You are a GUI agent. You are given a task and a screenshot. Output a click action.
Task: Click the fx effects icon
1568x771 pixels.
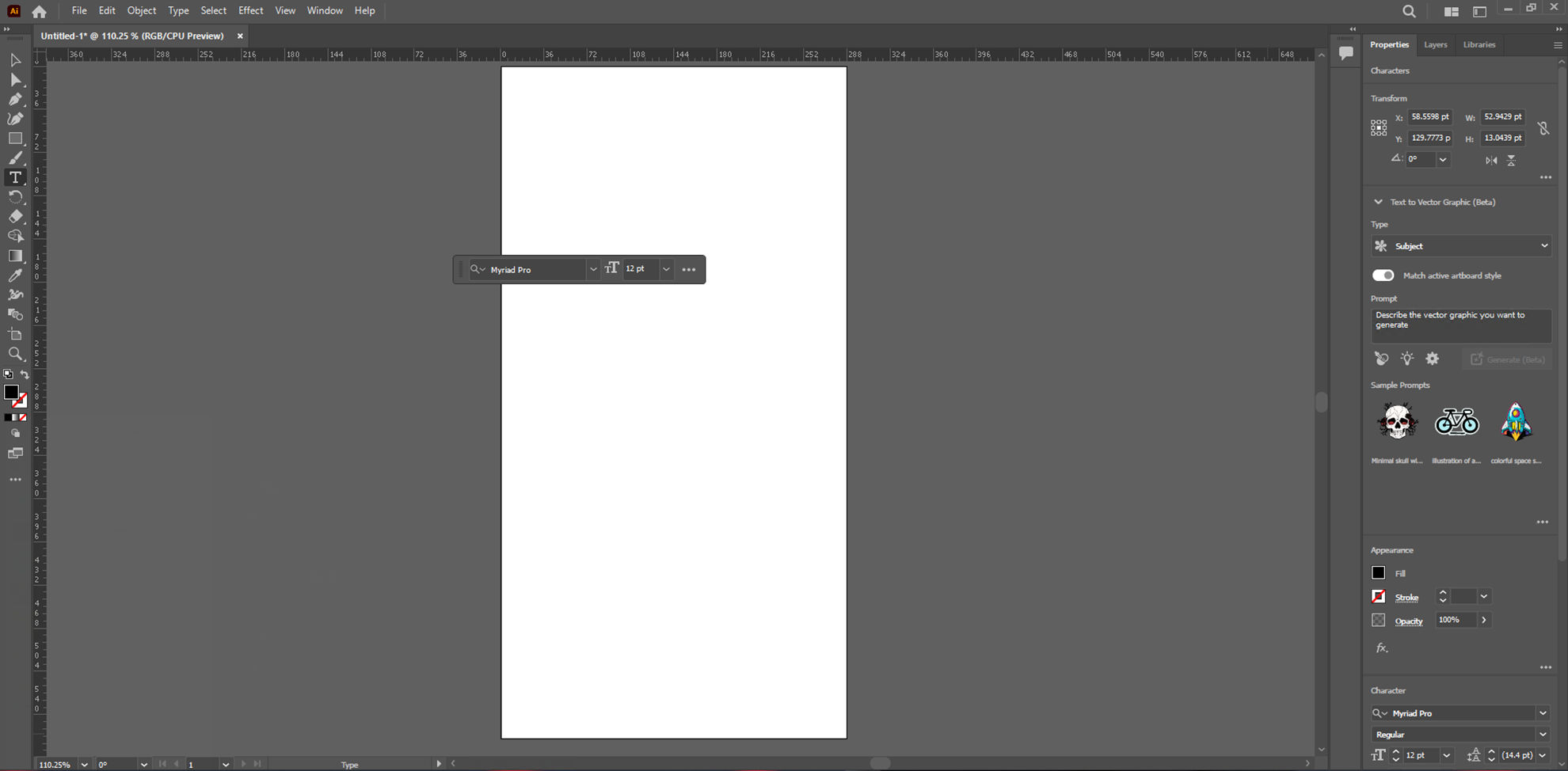[x=1382, y=648]
